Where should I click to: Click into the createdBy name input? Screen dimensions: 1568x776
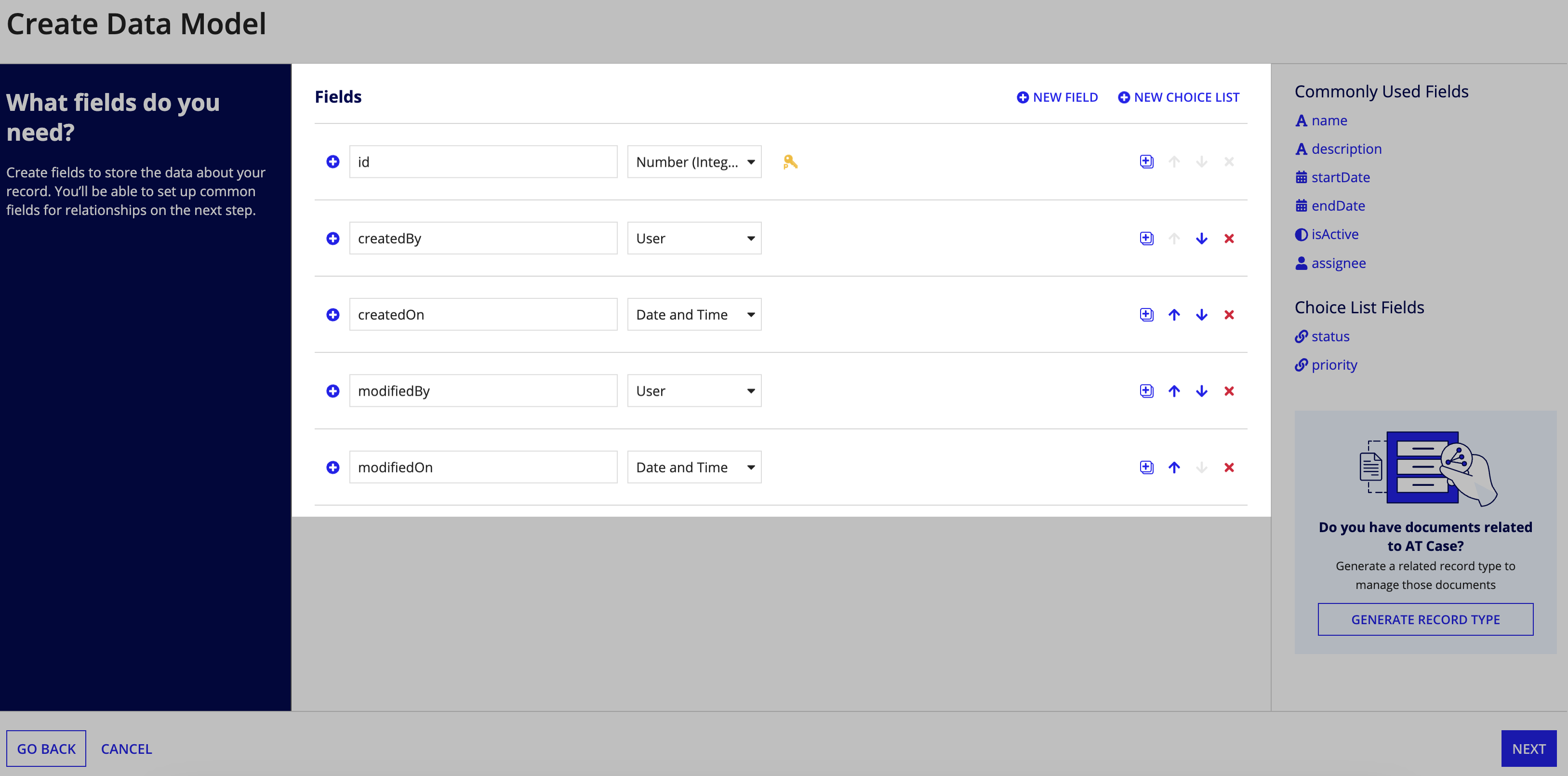coord(483,239)
